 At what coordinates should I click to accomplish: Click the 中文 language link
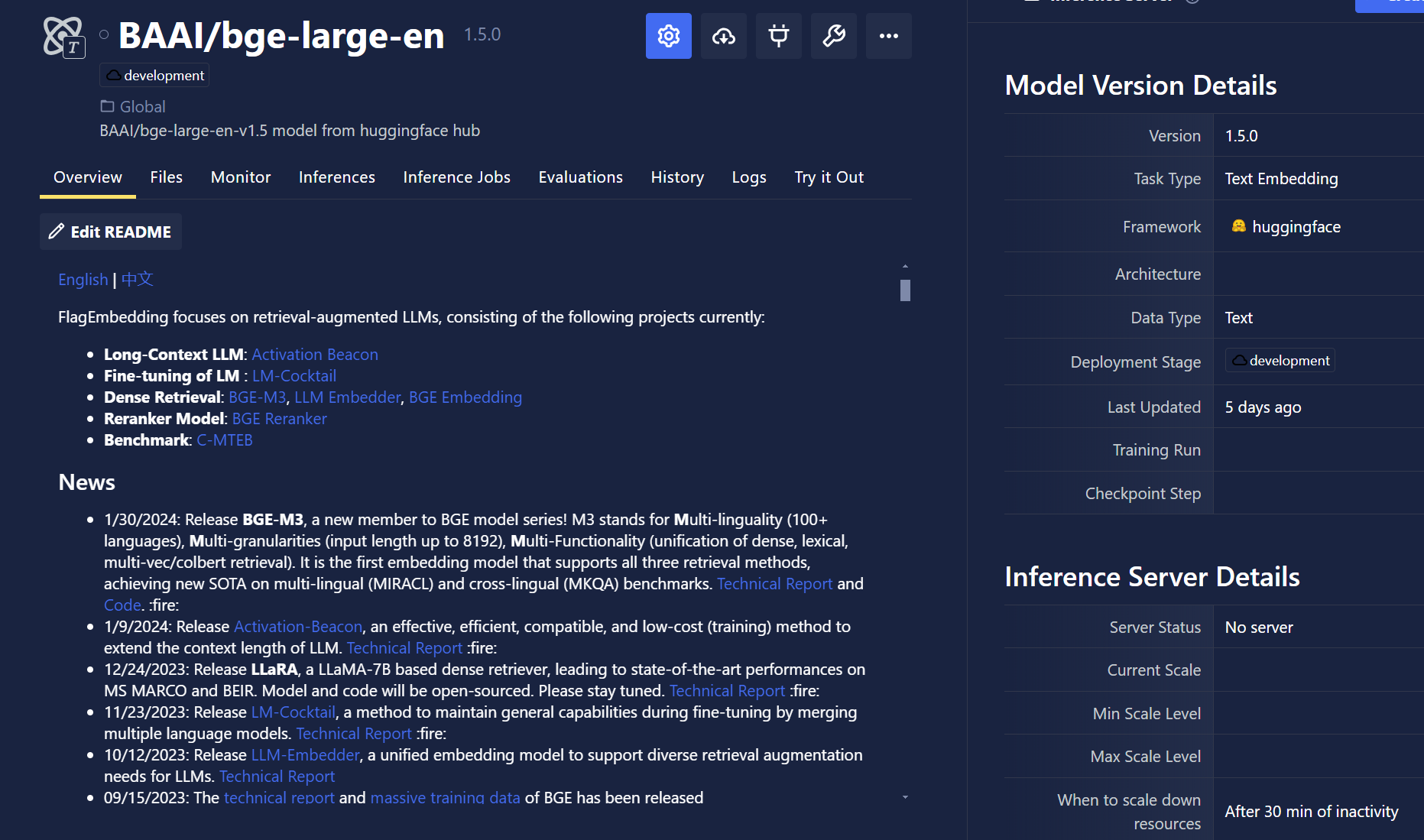138,280
